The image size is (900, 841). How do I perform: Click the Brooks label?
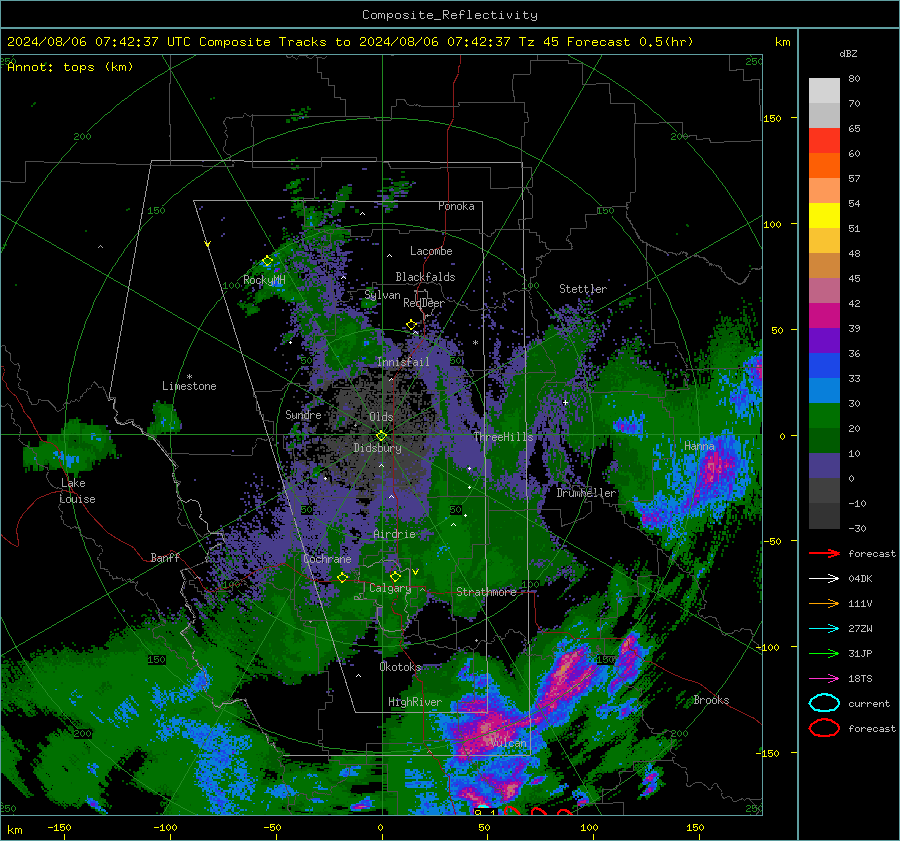pos(711,700)
